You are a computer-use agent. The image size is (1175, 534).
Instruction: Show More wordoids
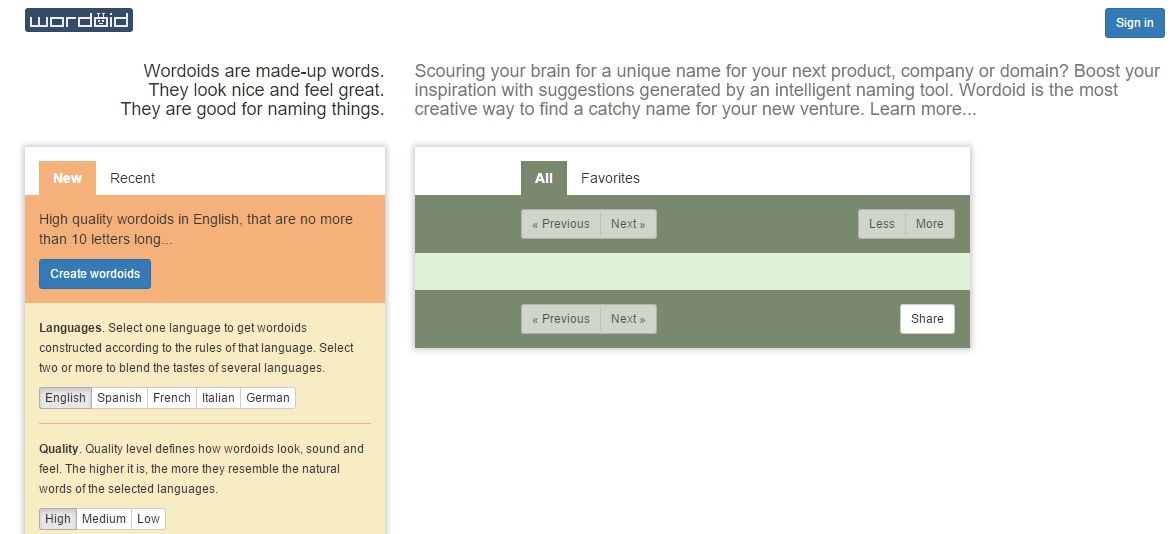pyautogui.click(x=929, y=224)
